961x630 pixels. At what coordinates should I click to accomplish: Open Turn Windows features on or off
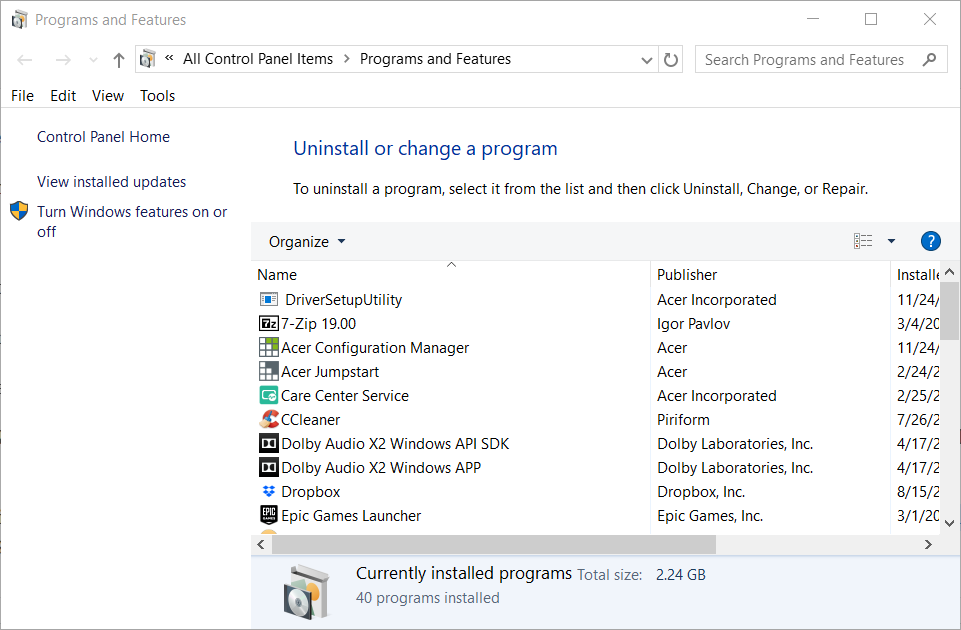[x=132, y=221]
